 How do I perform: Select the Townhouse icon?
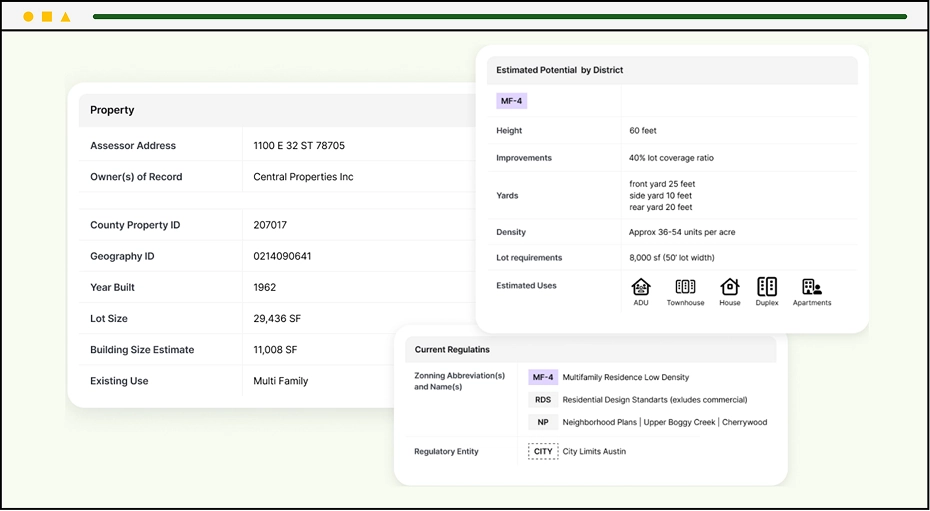point(685,287)
